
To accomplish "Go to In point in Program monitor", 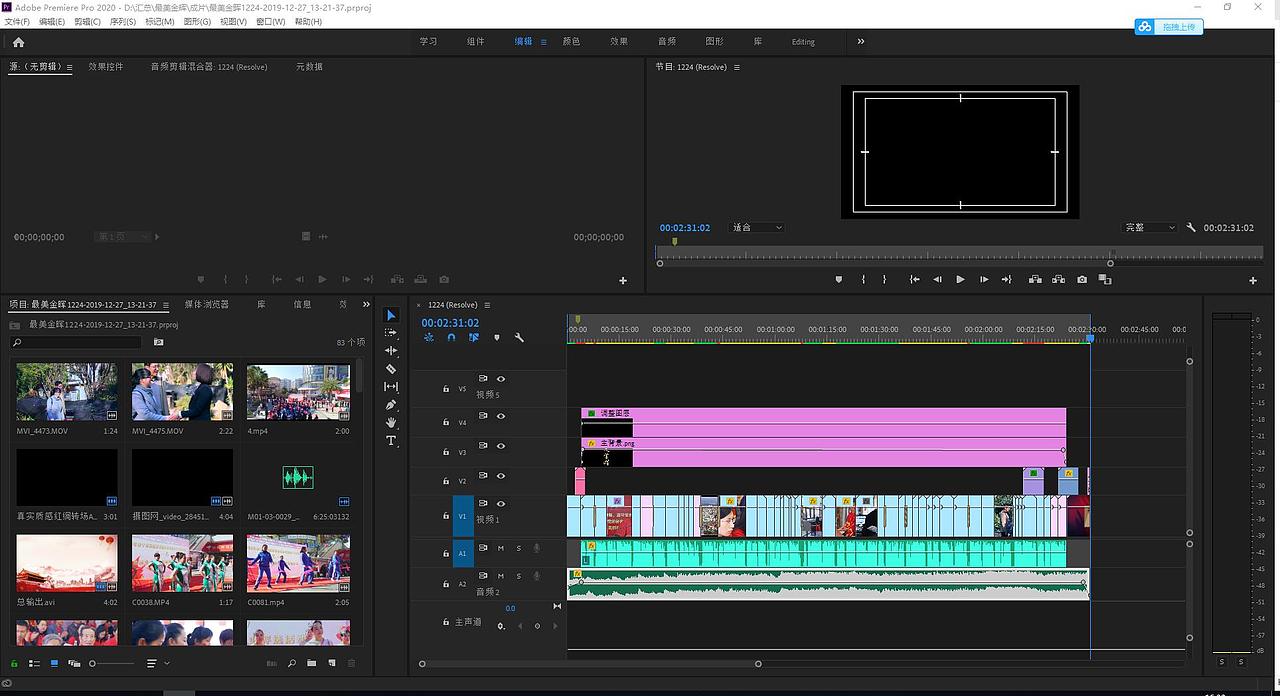I will (914, 280).
